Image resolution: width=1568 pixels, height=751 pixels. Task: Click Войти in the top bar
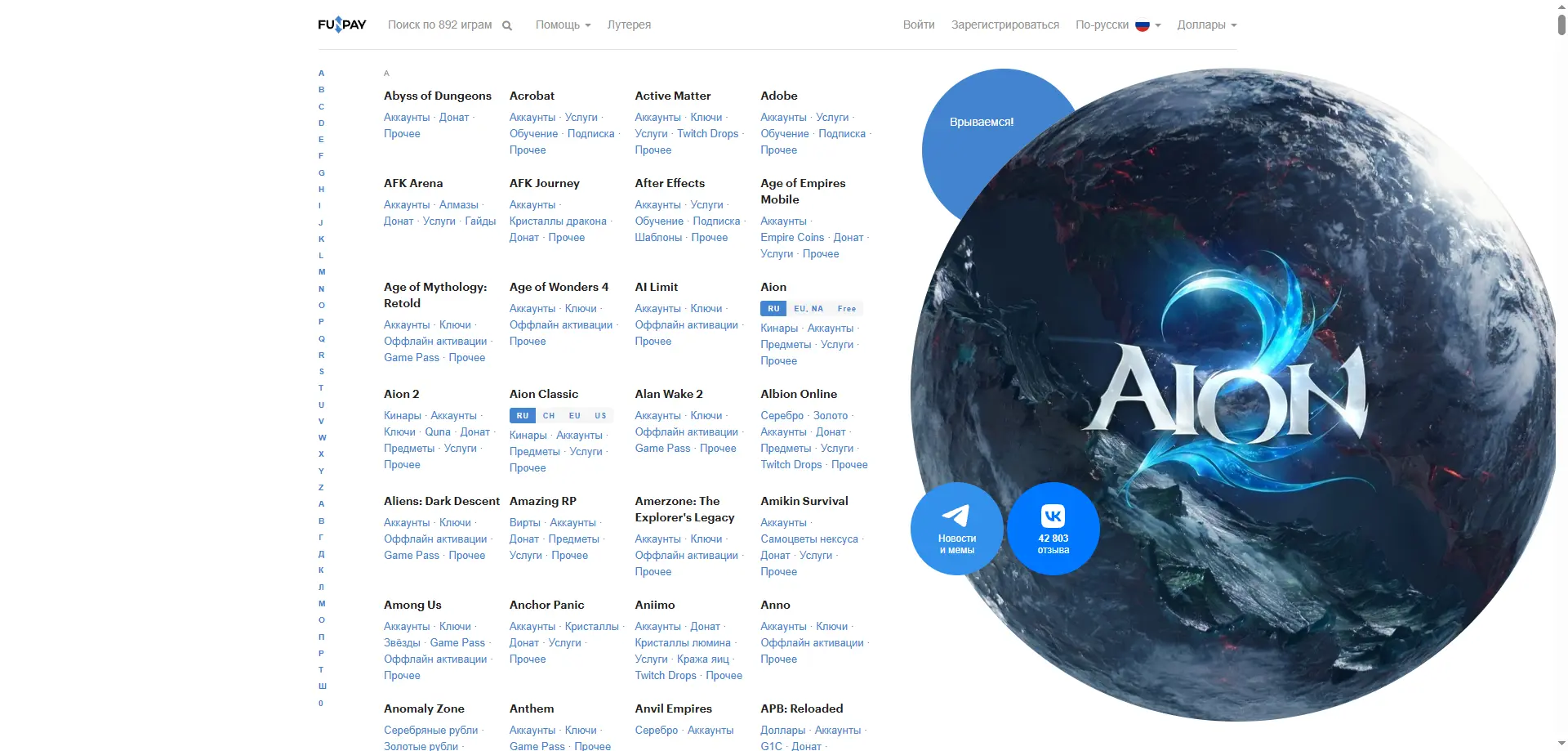[919, 25]
